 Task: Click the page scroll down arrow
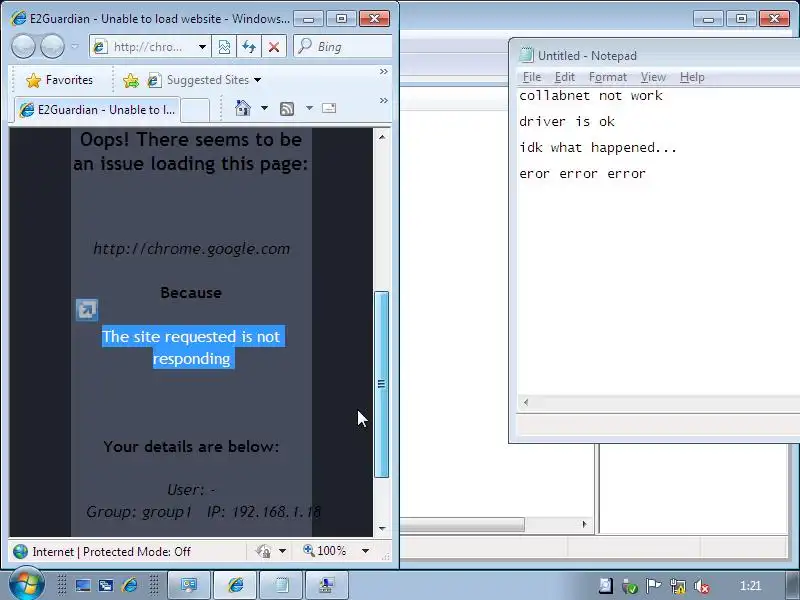pos(382,529)
